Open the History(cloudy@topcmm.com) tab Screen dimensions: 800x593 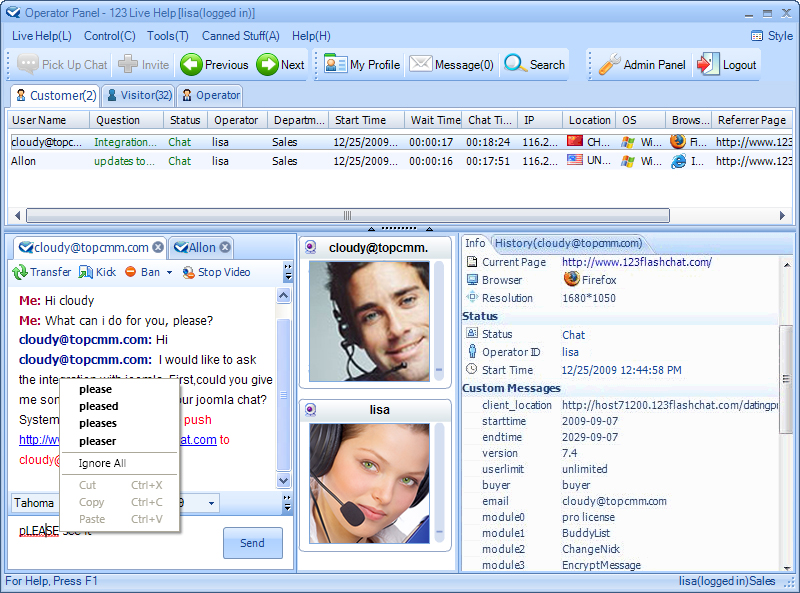click(x=568, y=243)
